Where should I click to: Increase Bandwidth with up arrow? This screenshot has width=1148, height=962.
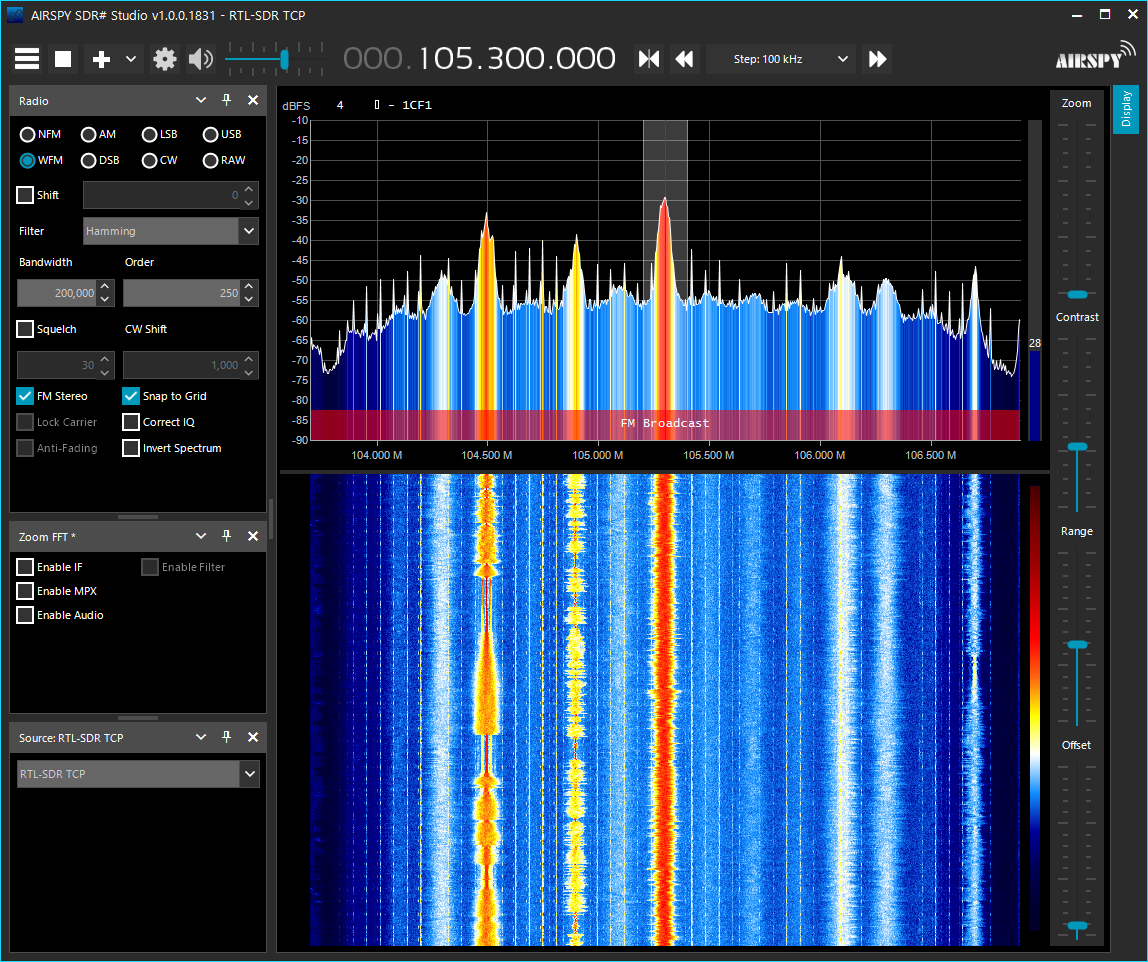105,286
